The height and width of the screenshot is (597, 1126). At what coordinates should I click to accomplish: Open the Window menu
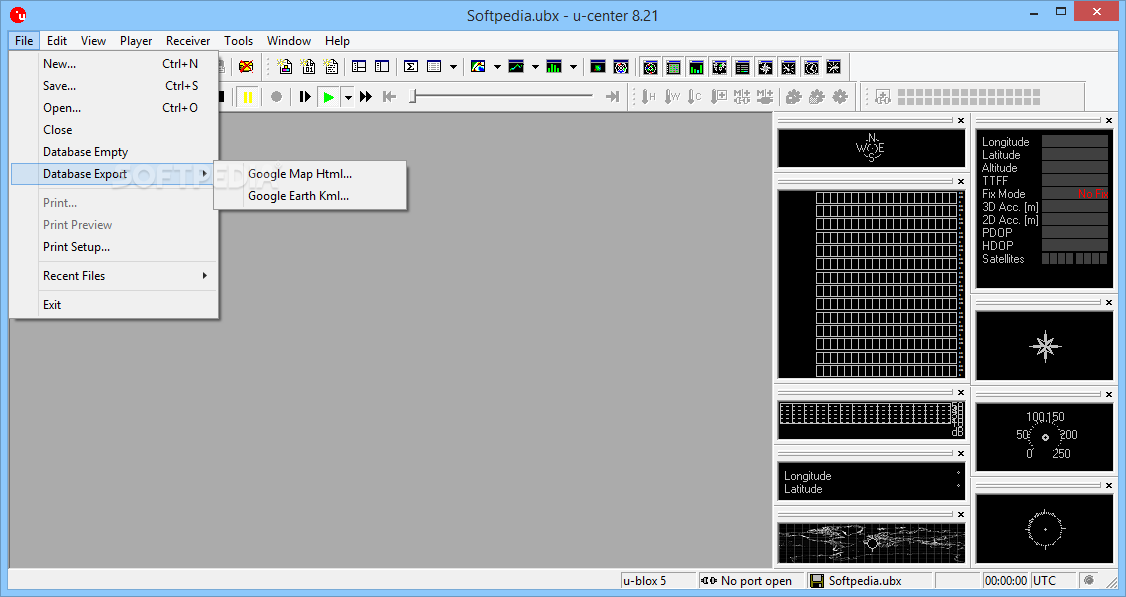[289, 41]
